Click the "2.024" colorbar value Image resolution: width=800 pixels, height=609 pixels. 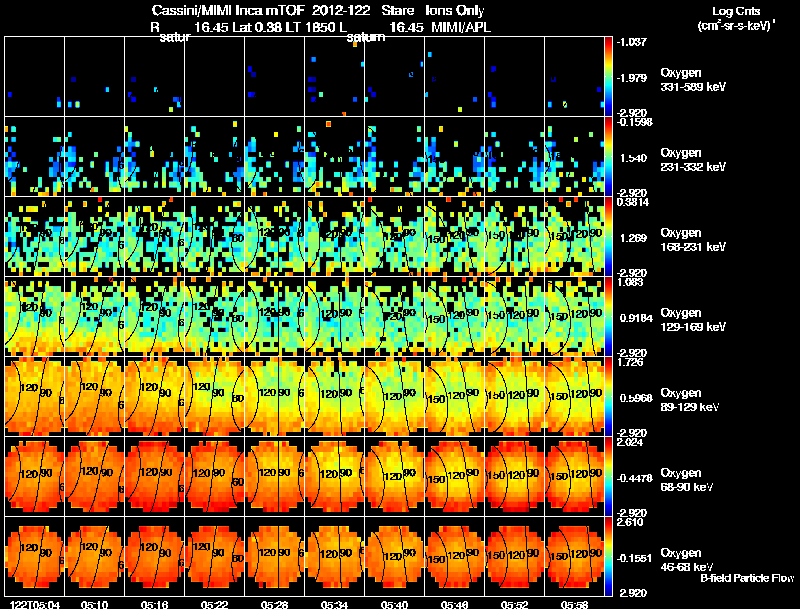point(630,442)
